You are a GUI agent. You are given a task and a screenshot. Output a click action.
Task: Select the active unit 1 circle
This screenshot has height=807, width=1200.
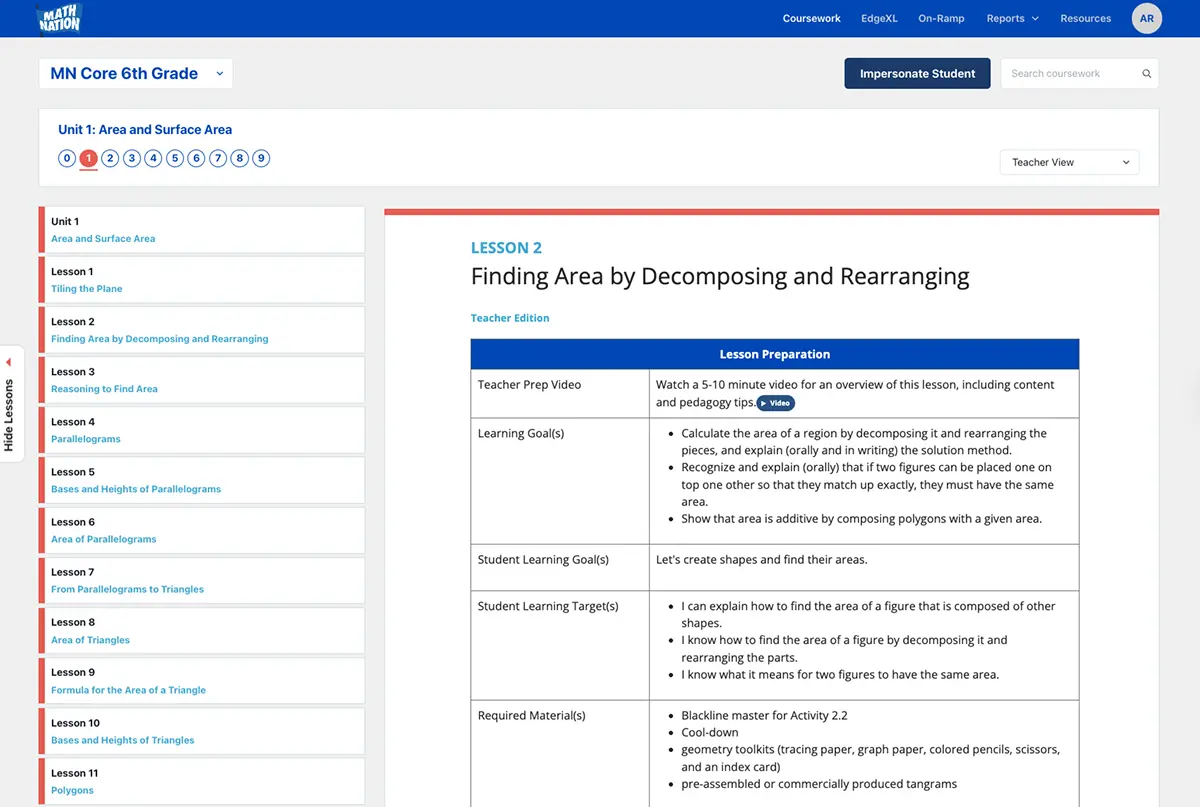click(x=89, y=158)
